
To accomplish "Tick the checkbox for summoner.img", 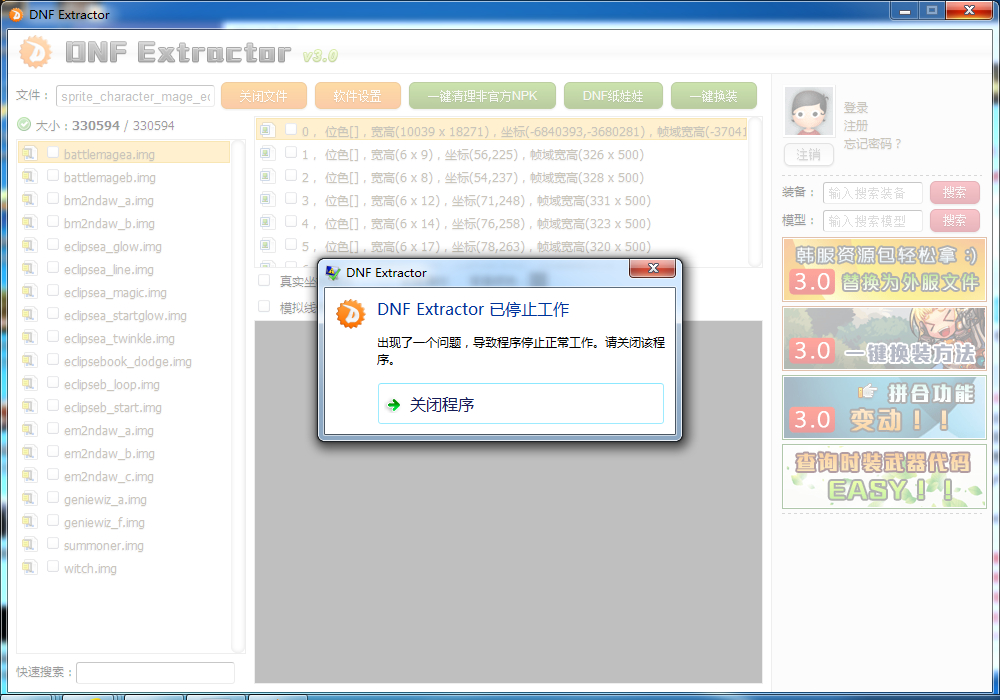I will 53,543.
